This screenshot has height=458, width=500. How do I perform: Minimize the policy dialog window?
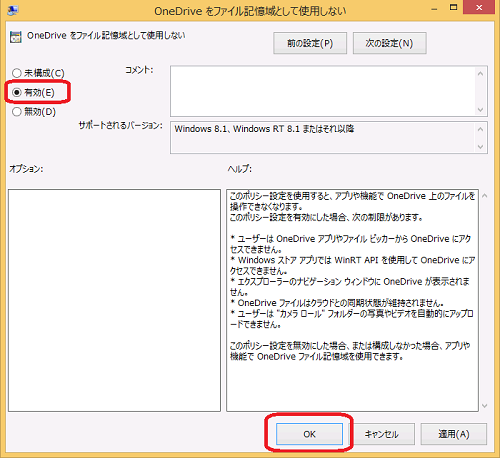click(x=434, y=8)
